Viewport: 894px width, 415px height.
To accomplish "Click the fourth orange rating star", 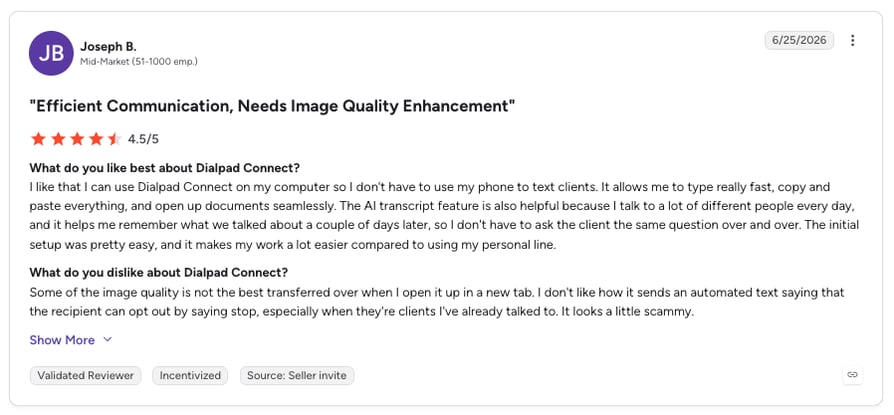I will point(96,139).
